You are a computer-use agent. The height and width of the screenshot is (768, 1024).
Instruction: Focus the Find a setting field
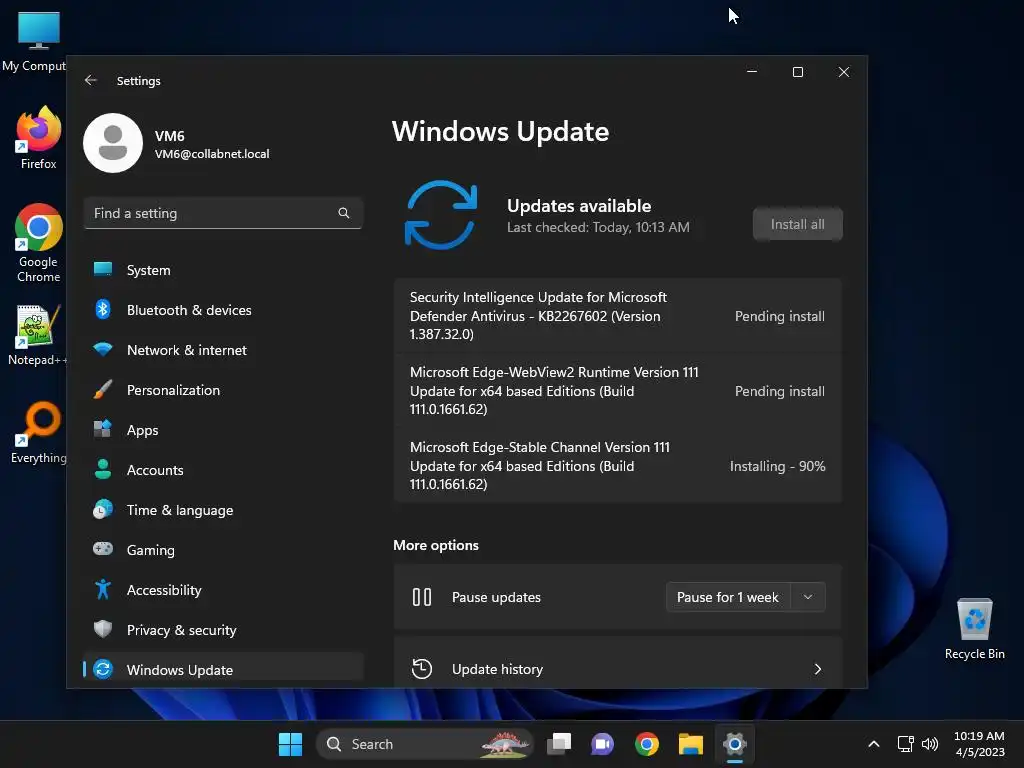[223, 213]
